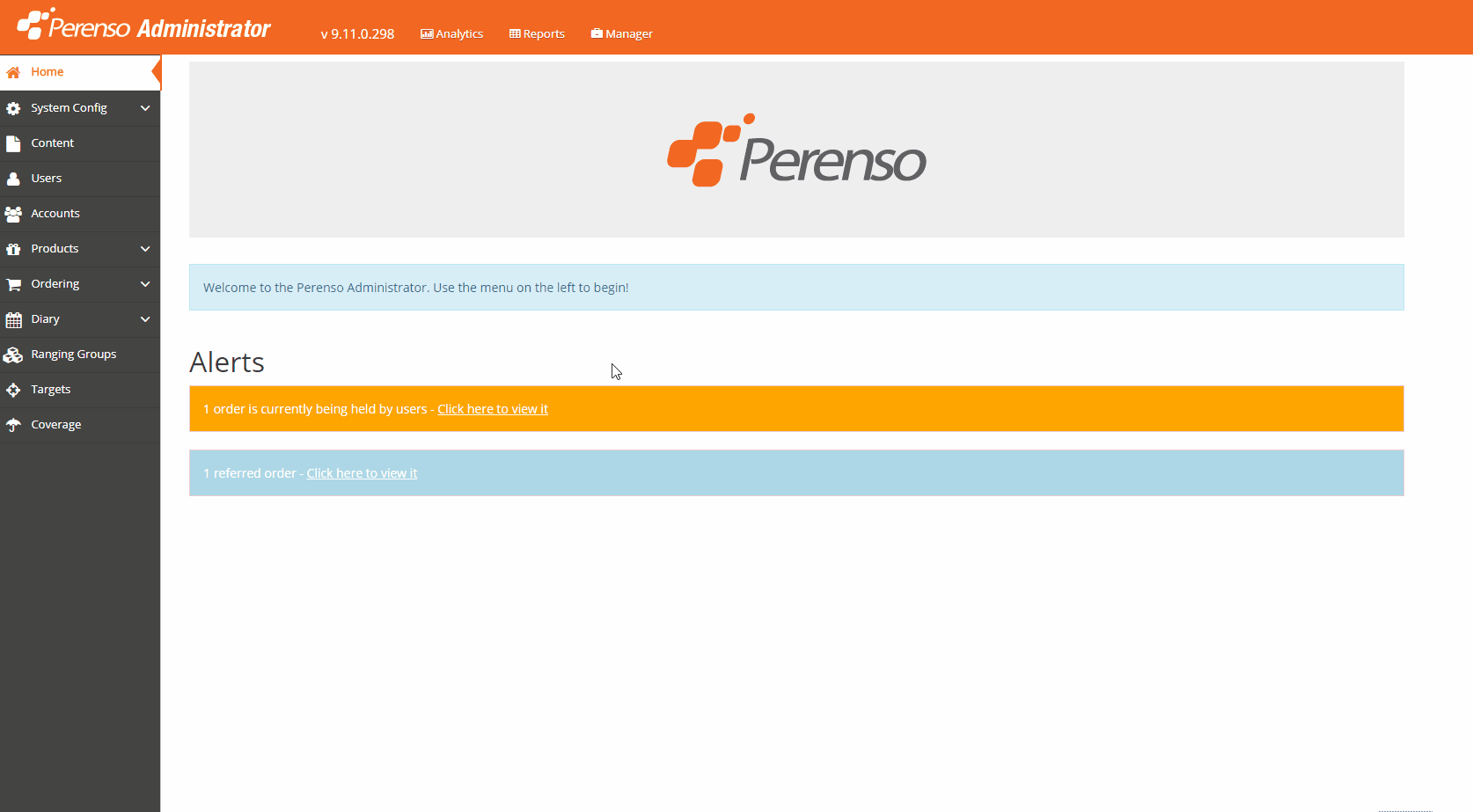Open the Accounts section
1473x812 pixels.
(80, 214)
